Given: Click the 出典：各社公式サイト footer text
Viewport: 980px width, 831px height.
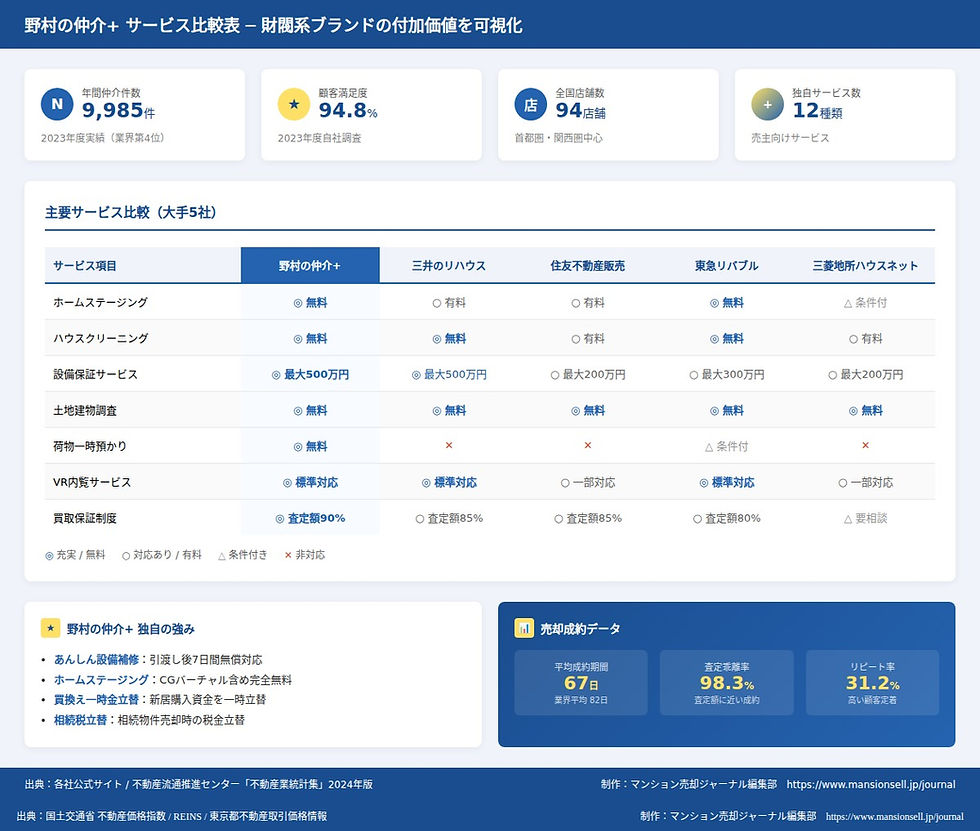Looking at the screenshot, I should coord(199,784).
